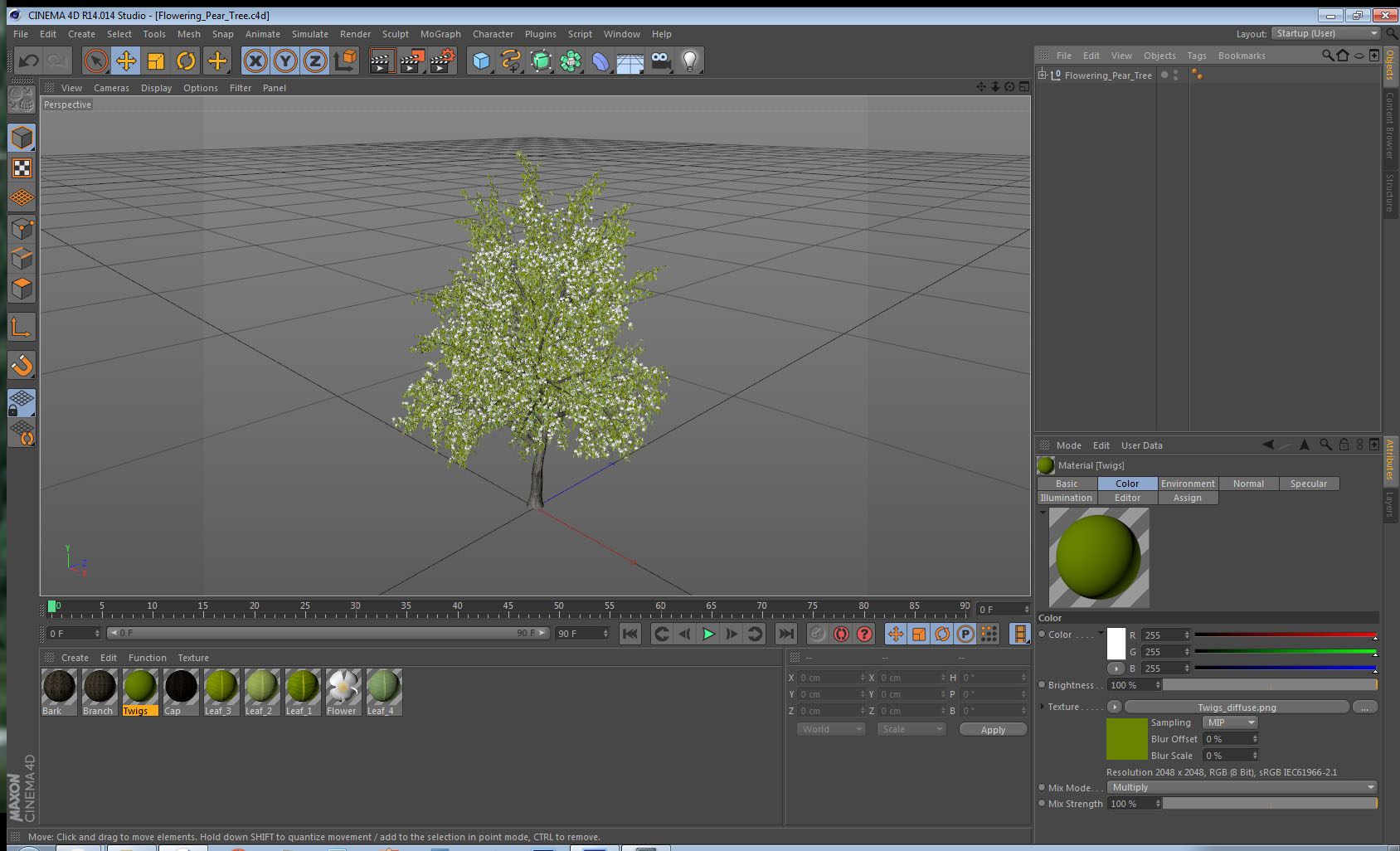1400x851 pixels.
Task: Activate the Scale tool in top toolbar
Action: 156,61
